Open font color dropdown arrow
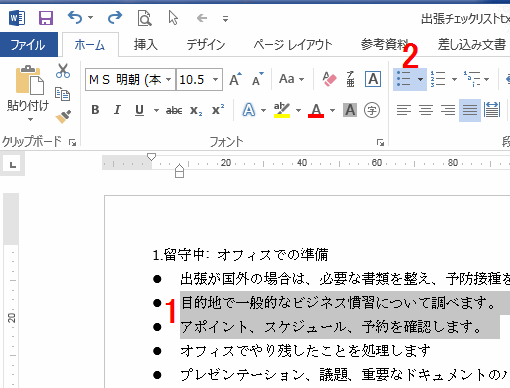 332,110
